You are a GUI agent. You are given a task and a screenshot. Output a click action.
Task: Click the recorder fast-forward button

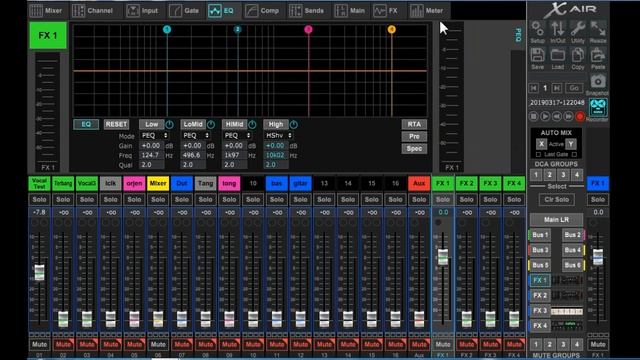[x=568, y=117]
